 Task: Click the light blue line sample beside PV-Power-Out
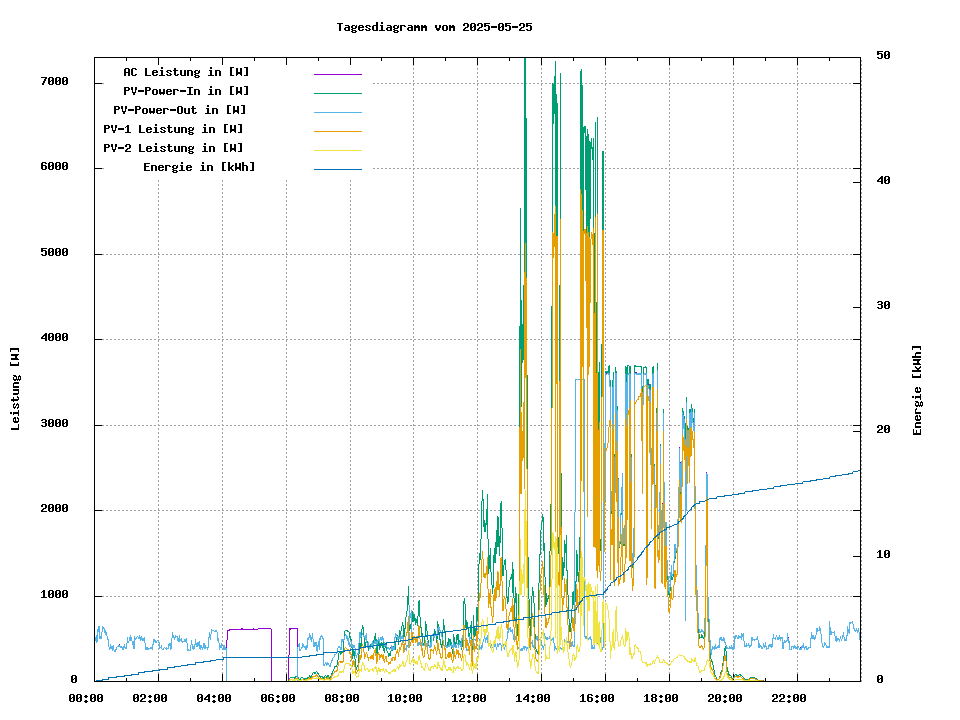337,112
